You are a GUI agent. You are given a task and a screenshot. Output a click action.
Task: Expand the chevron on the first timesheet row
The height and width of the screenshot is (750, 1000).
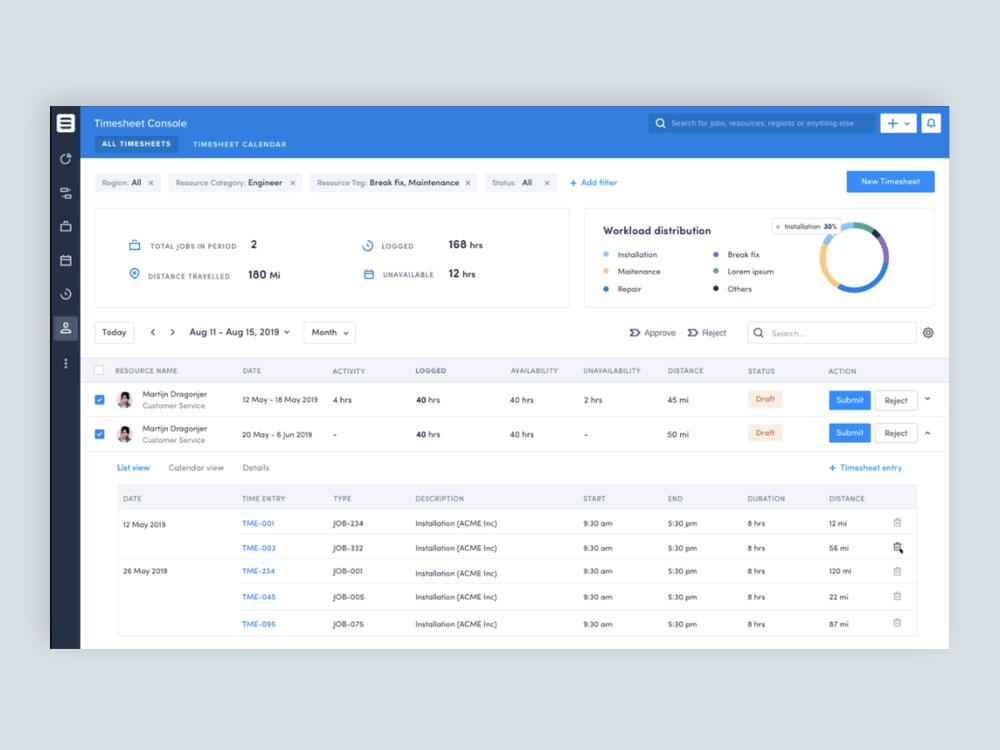[x=928, y=398]
